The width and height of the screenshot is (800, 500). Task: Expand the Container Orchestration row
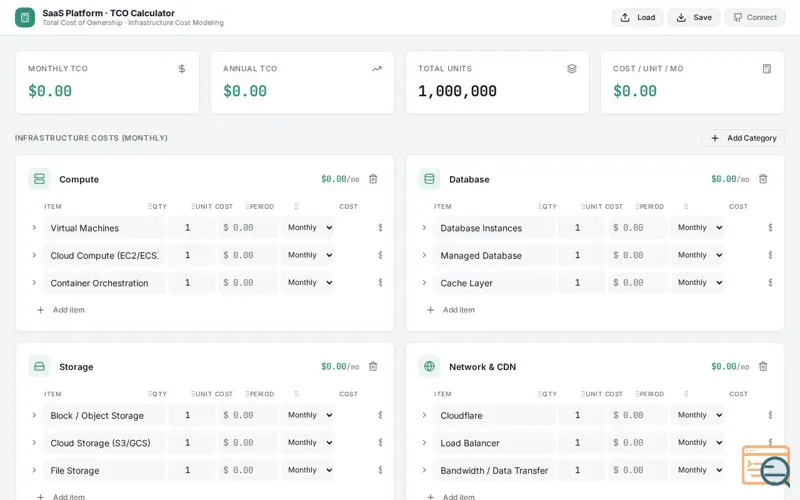coord(34,283)
